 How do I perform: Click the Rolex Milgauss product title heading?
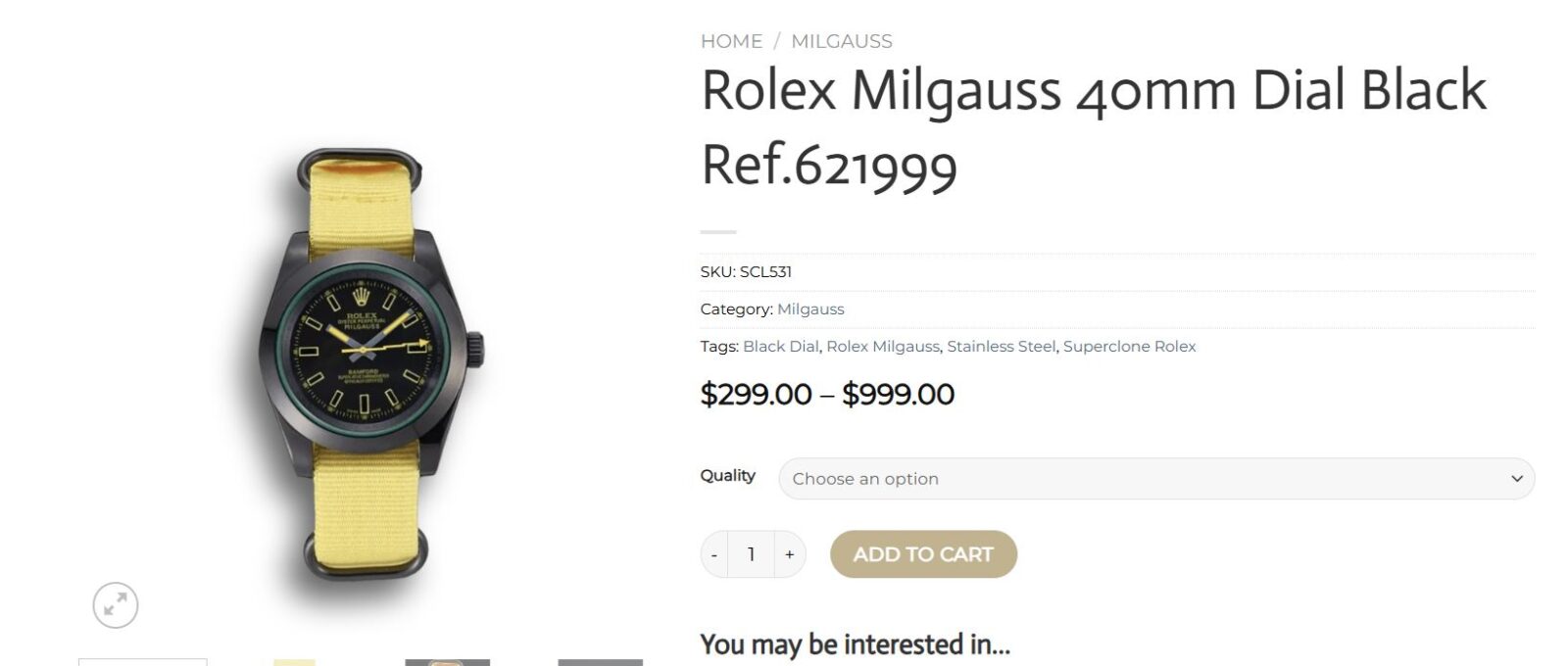pyautogui.click(x=1093, y=127)
